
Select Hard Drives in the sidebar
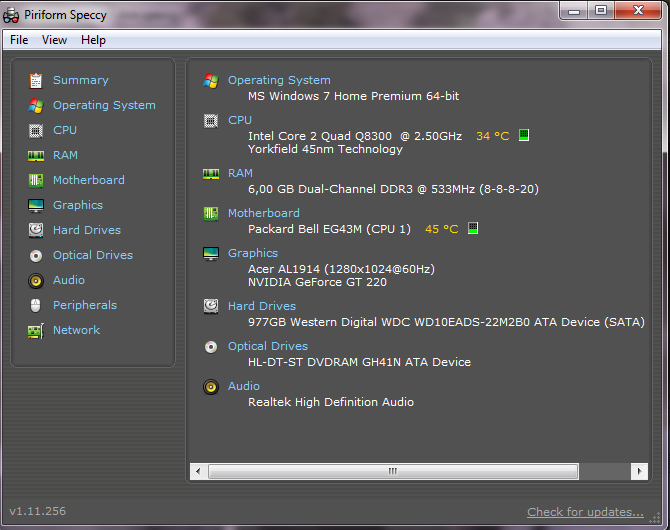(87, 230)
